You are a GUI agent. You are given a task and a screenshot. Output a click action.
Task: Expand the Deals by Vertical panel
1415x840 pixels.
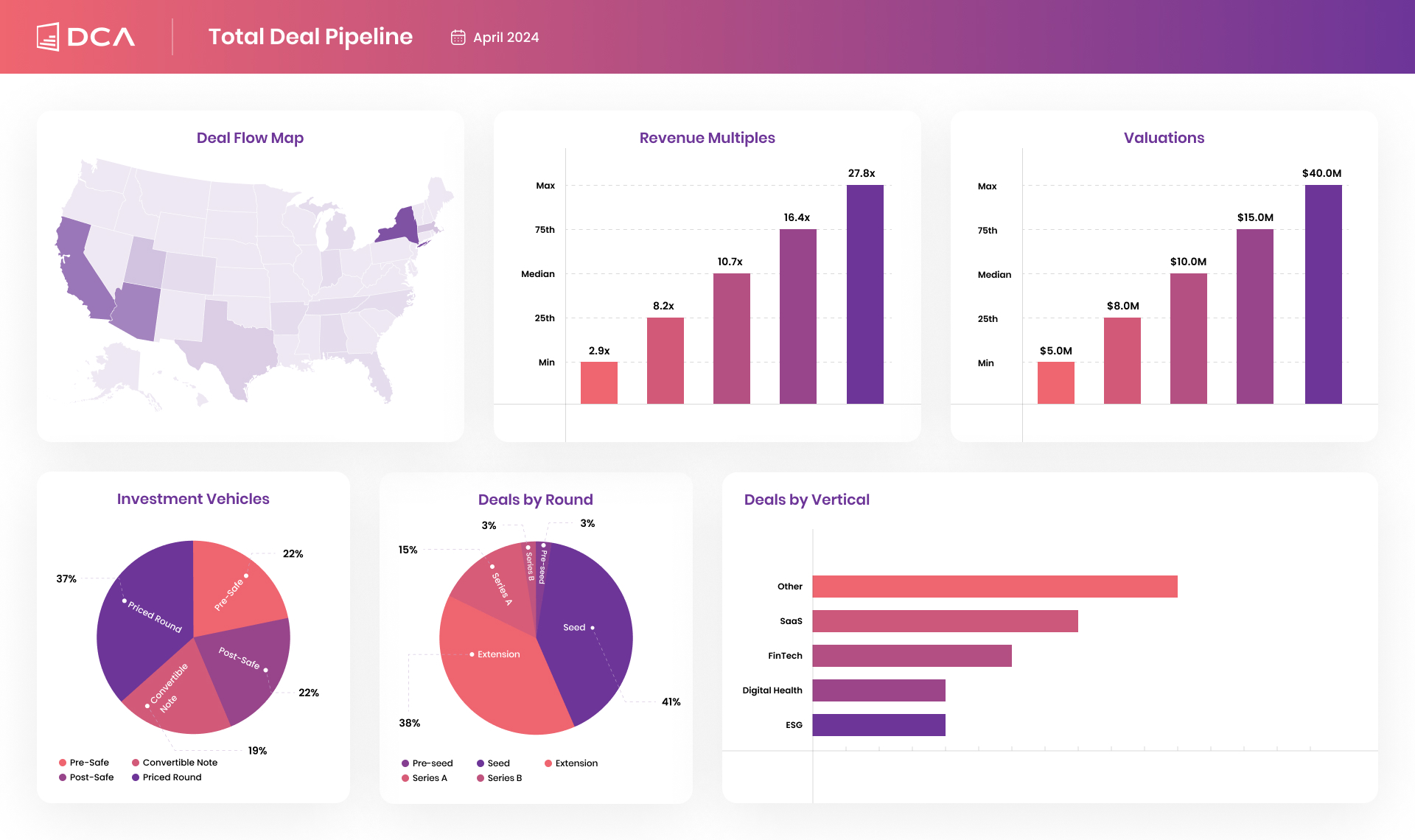tap(806, 499)
